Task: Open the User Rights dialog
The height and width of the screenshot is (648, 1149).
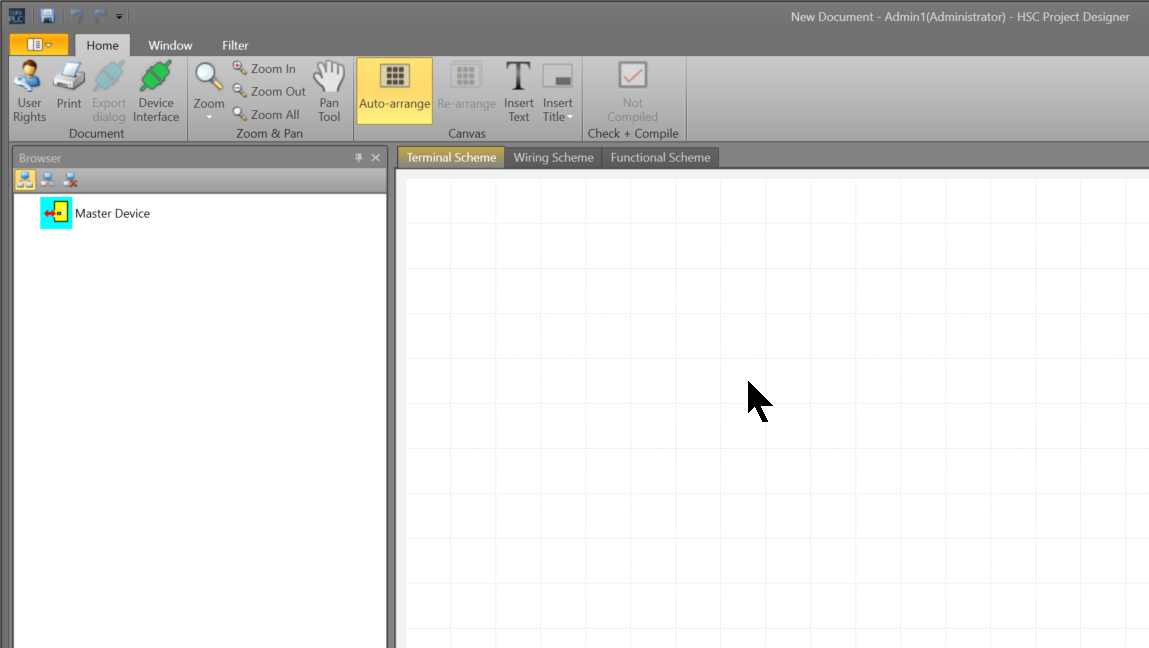Action: 29,92
